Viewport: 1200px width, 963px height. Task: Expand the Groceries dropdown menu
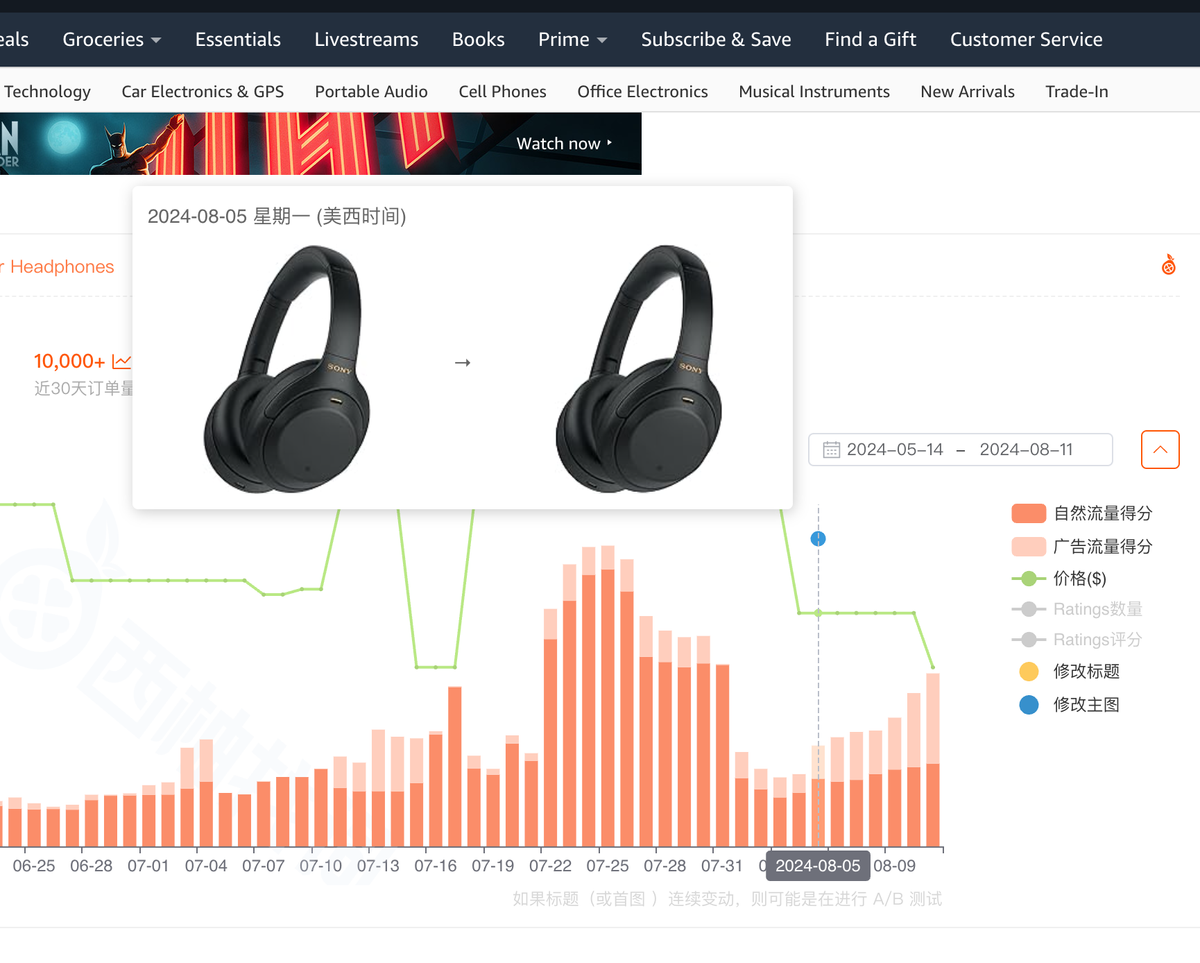coord(111,39)
